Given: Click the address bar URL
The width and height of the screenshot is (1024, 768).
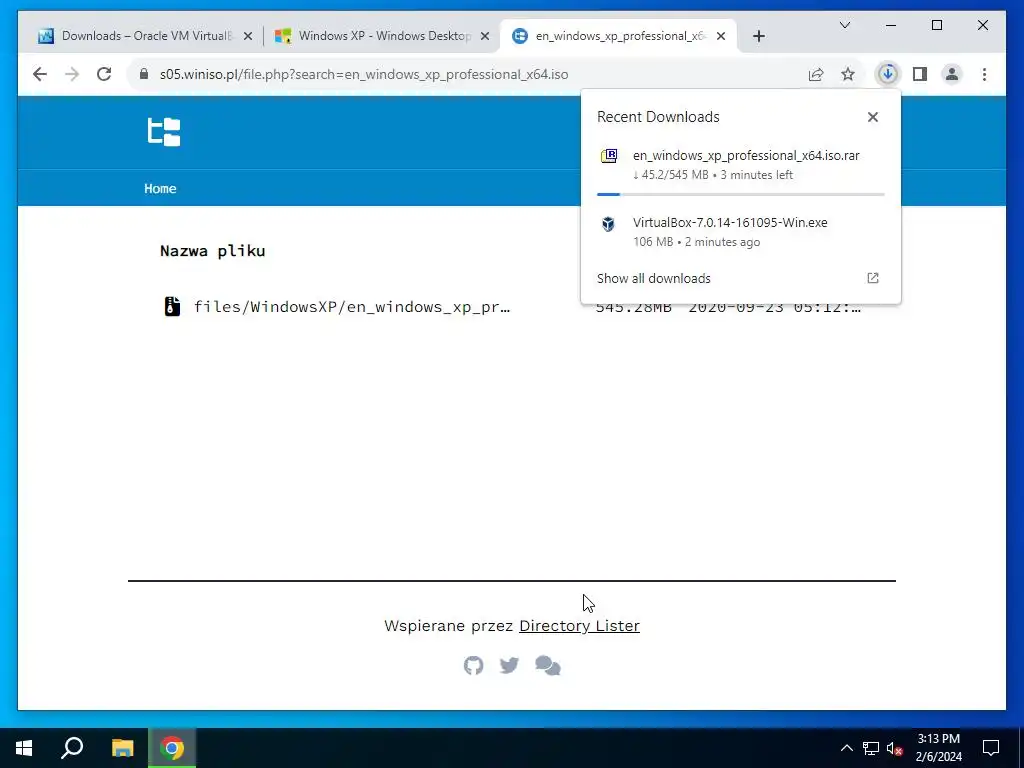Looking at the screenshot, I should [x=364, y=74].
